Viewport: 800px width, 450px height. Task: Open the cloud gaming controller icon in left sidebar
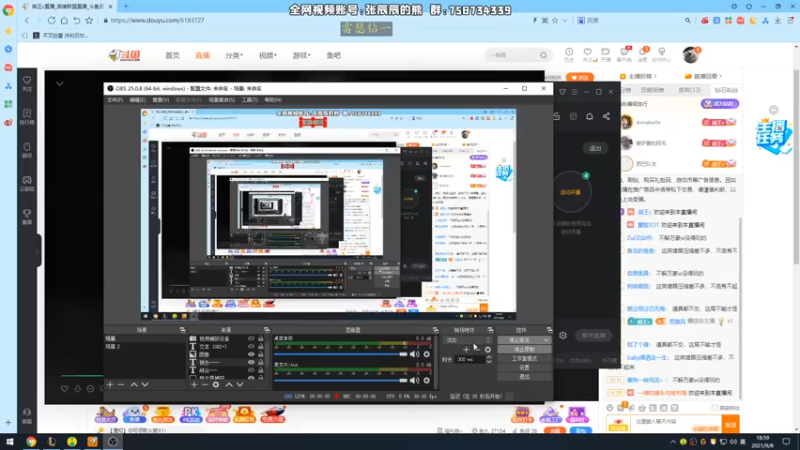pyautogui.click(x=27, y=180)
